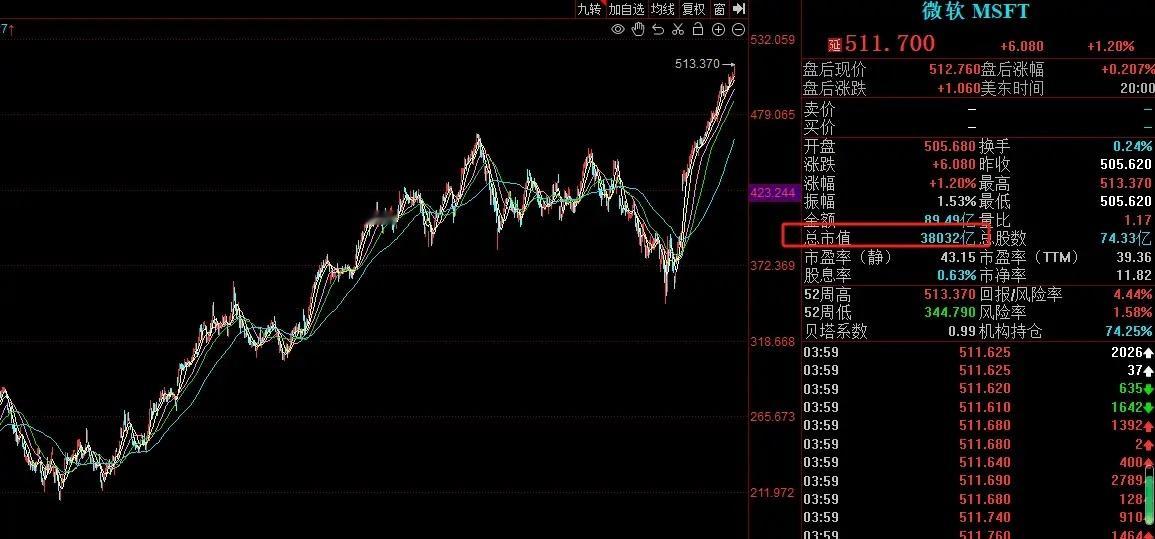This screenshot has width=1155, height=539.
Task: Click the 513.370 high price label on chart
Action: pos(697,64)
